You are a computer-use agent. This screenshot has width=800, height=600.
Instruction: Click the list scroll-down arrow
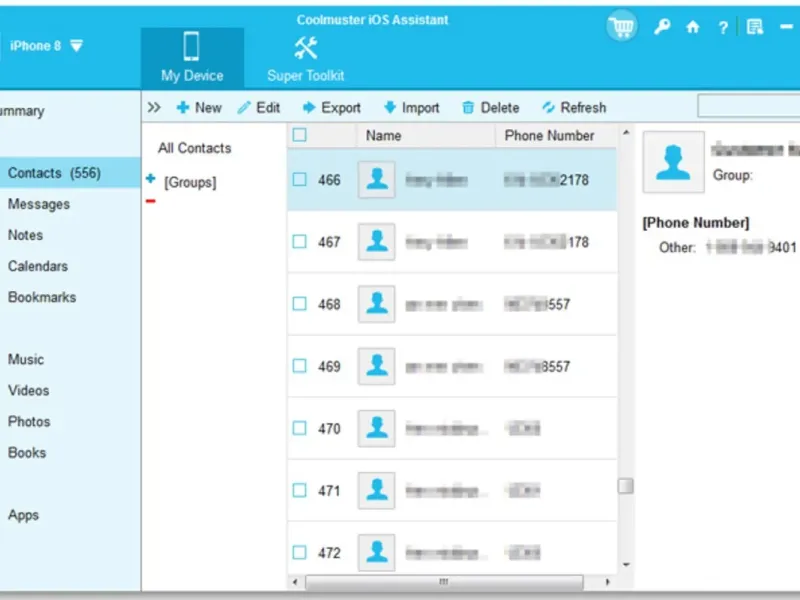point(626,565)
